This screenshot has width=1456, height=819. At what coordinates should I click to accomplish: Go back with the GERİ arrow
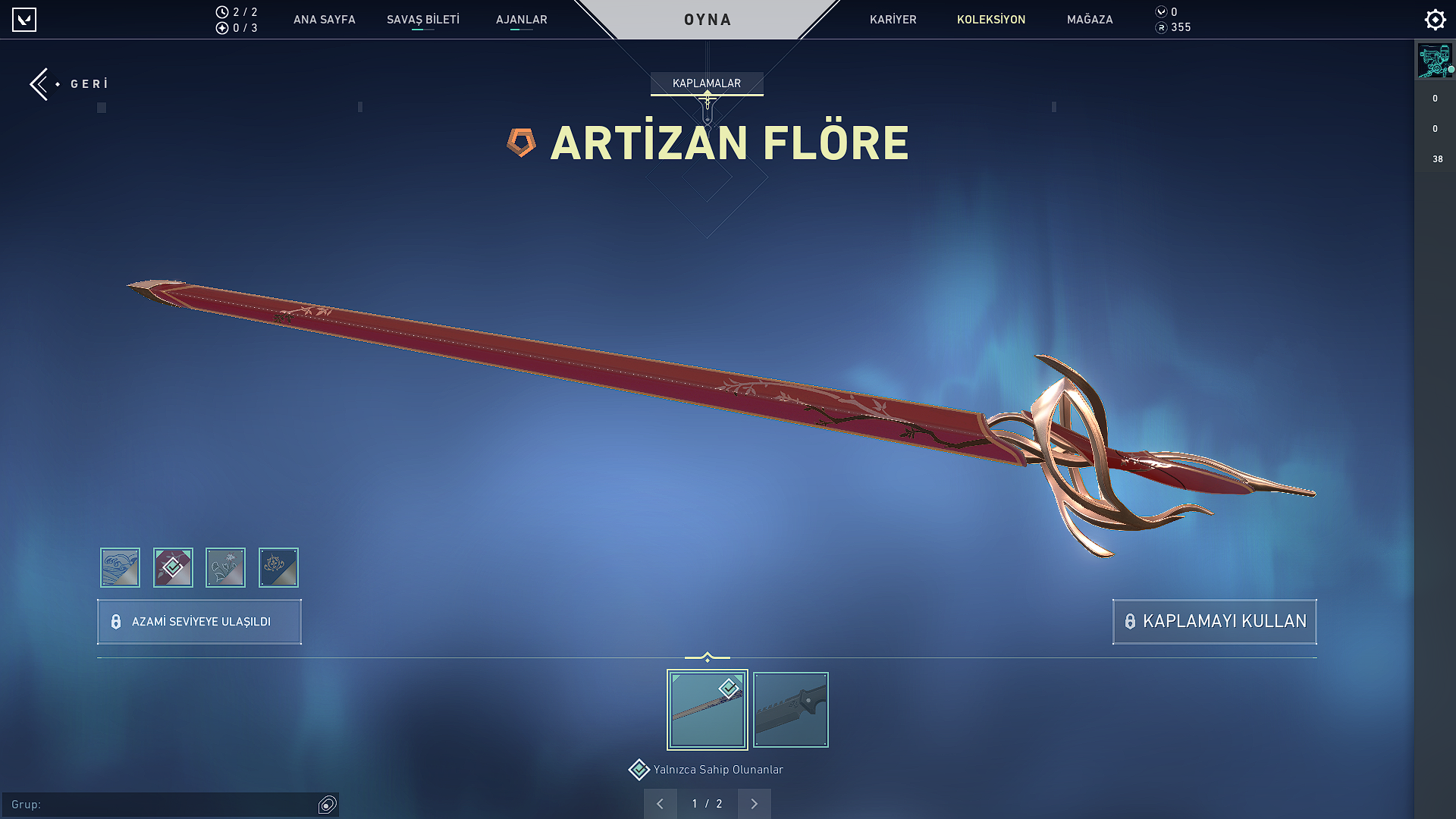coord(68,83)
